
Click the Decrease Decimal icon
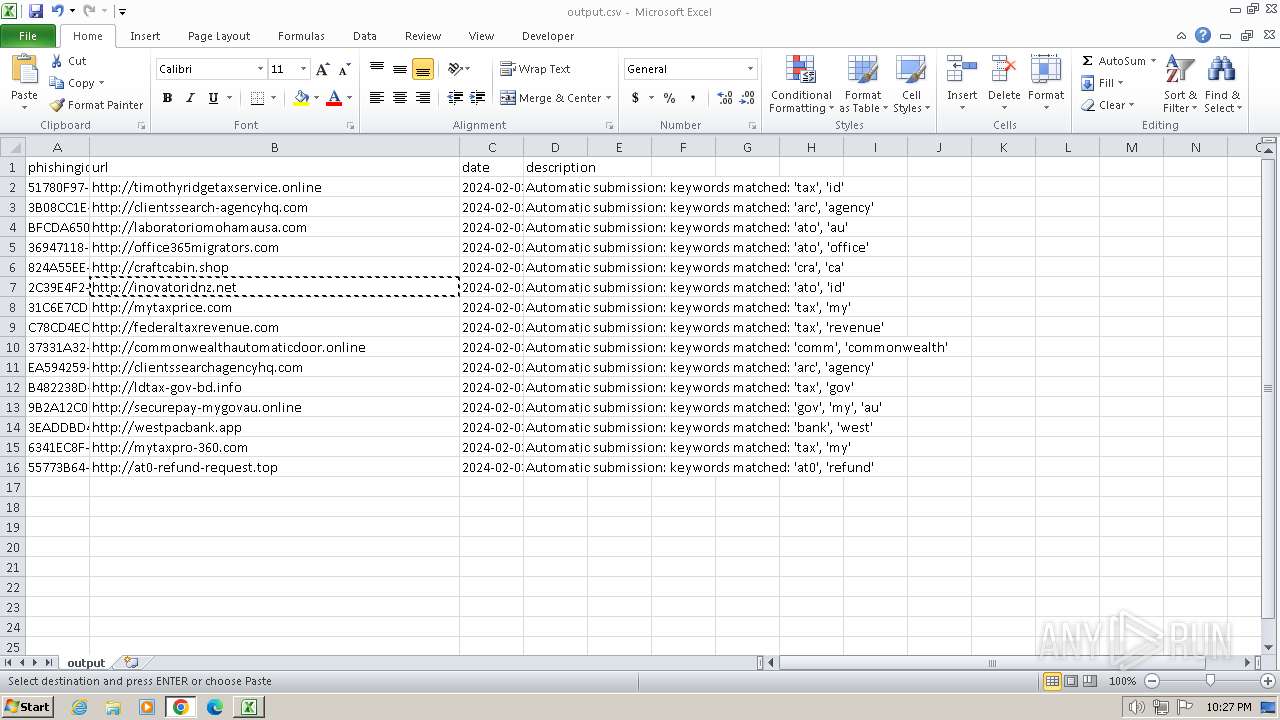coord(748,98)
